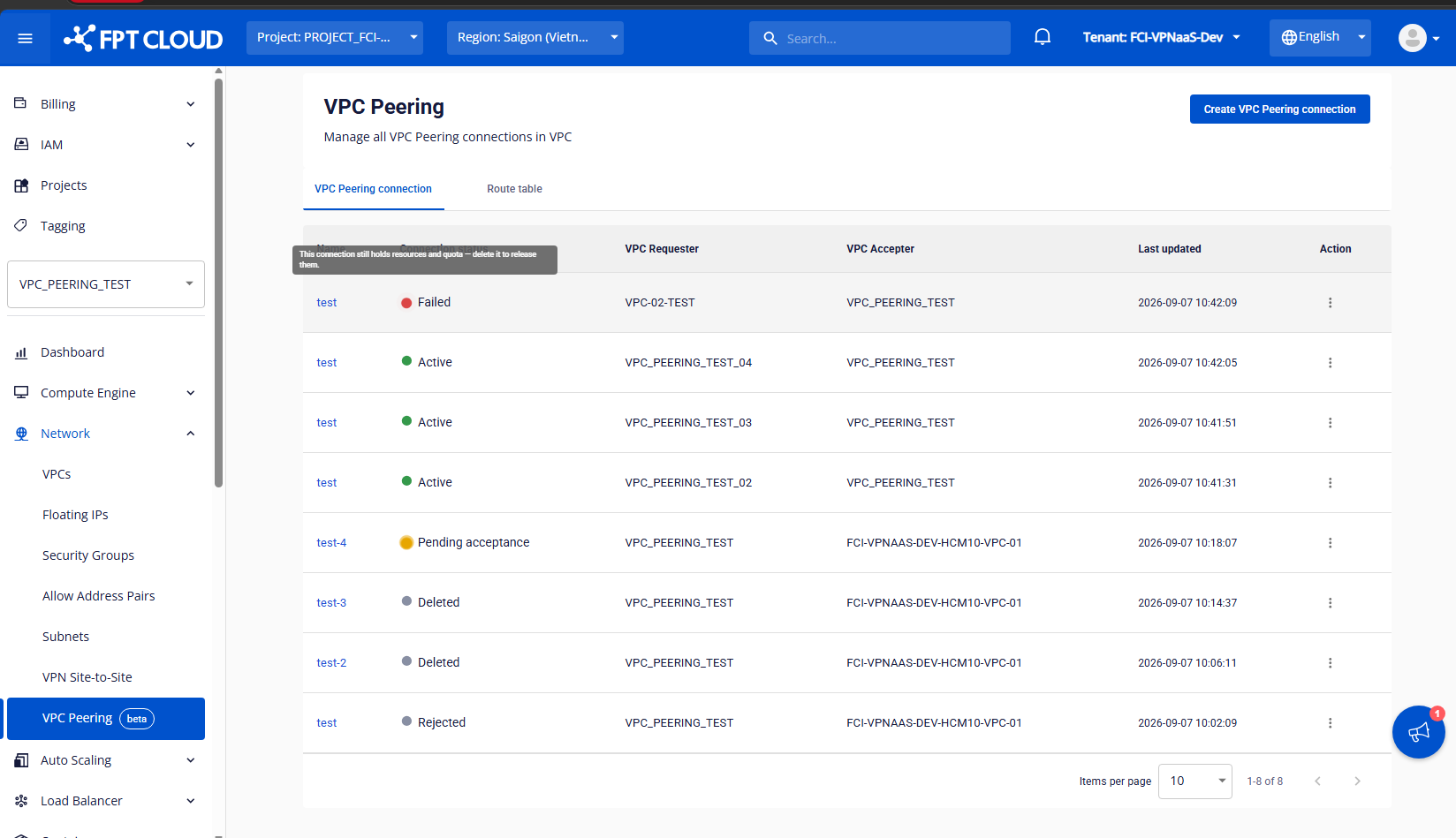Expand the IAM menu chevron
The width and height of the screenshot is (1456, 838).
click(191, 145)
